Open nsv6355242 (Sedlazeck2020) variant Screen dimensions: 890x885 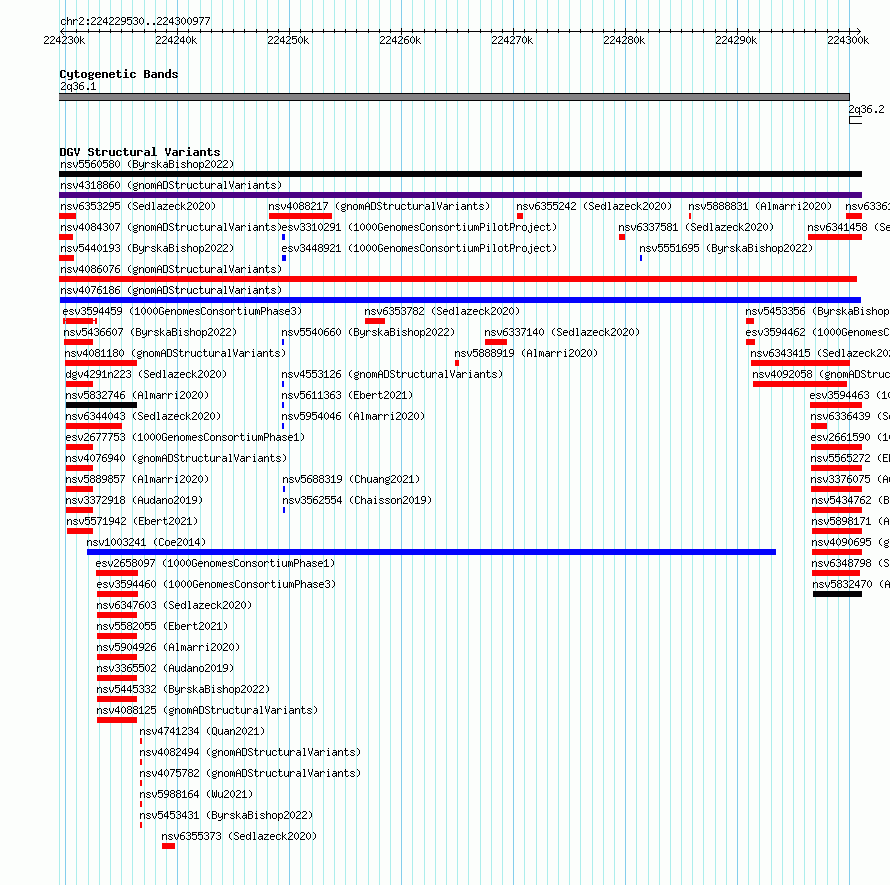(x=594, y=206)
